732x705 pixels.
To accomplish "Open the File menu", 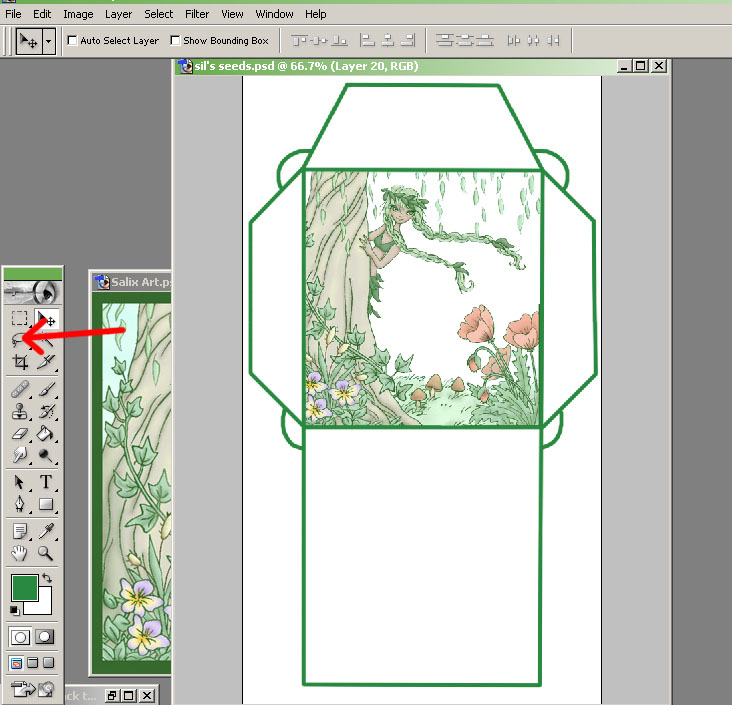I will 13,14.
